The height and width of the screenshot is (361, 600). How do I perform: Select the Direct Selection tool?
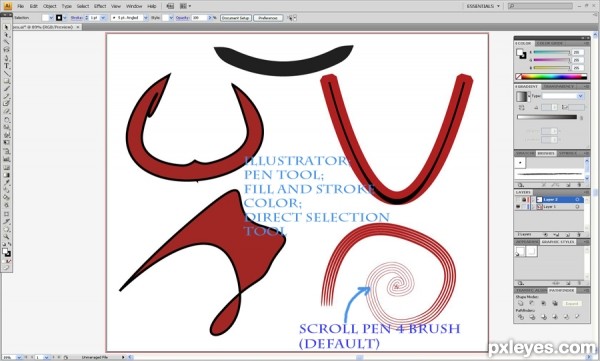tap(6, 35)
